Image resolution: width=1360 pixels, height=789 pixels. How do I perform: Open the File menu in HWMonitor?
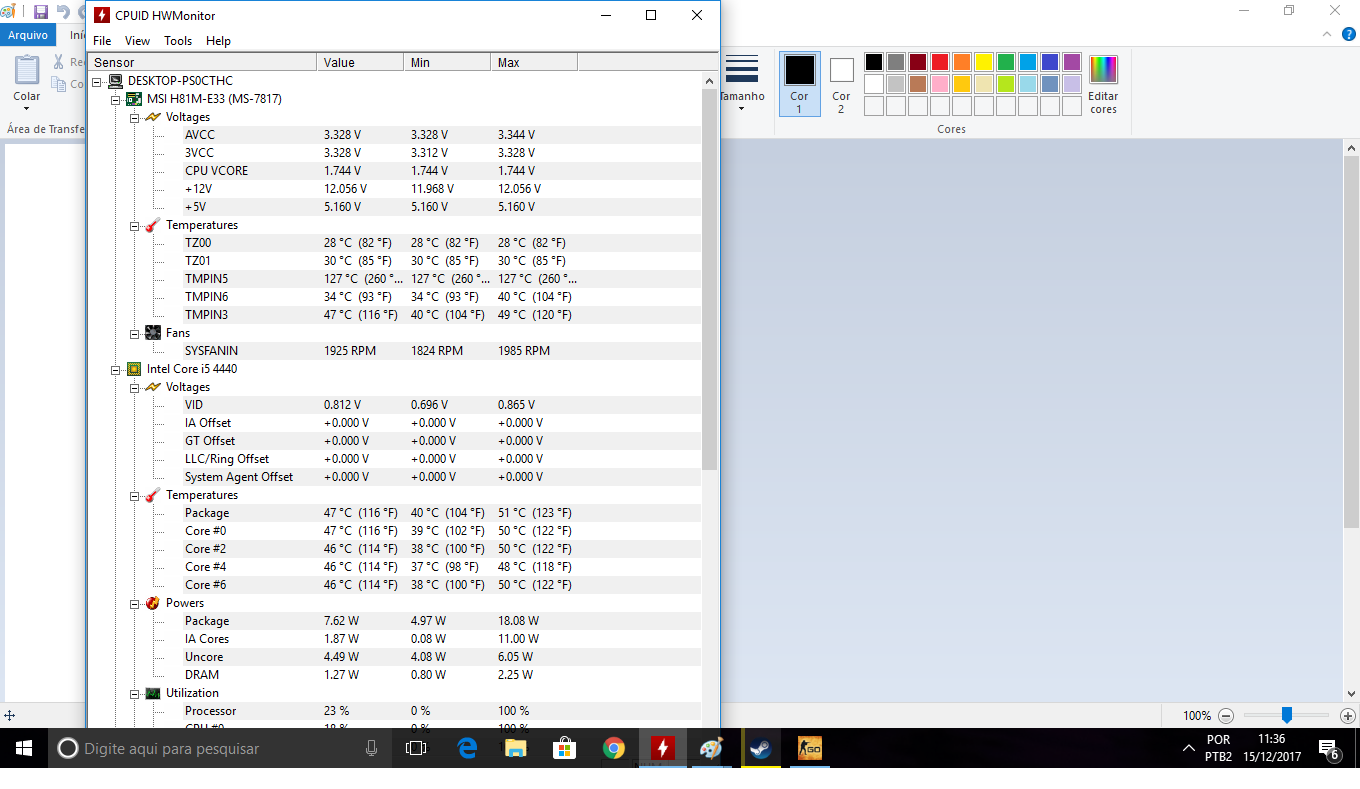[x=102, y=41]
